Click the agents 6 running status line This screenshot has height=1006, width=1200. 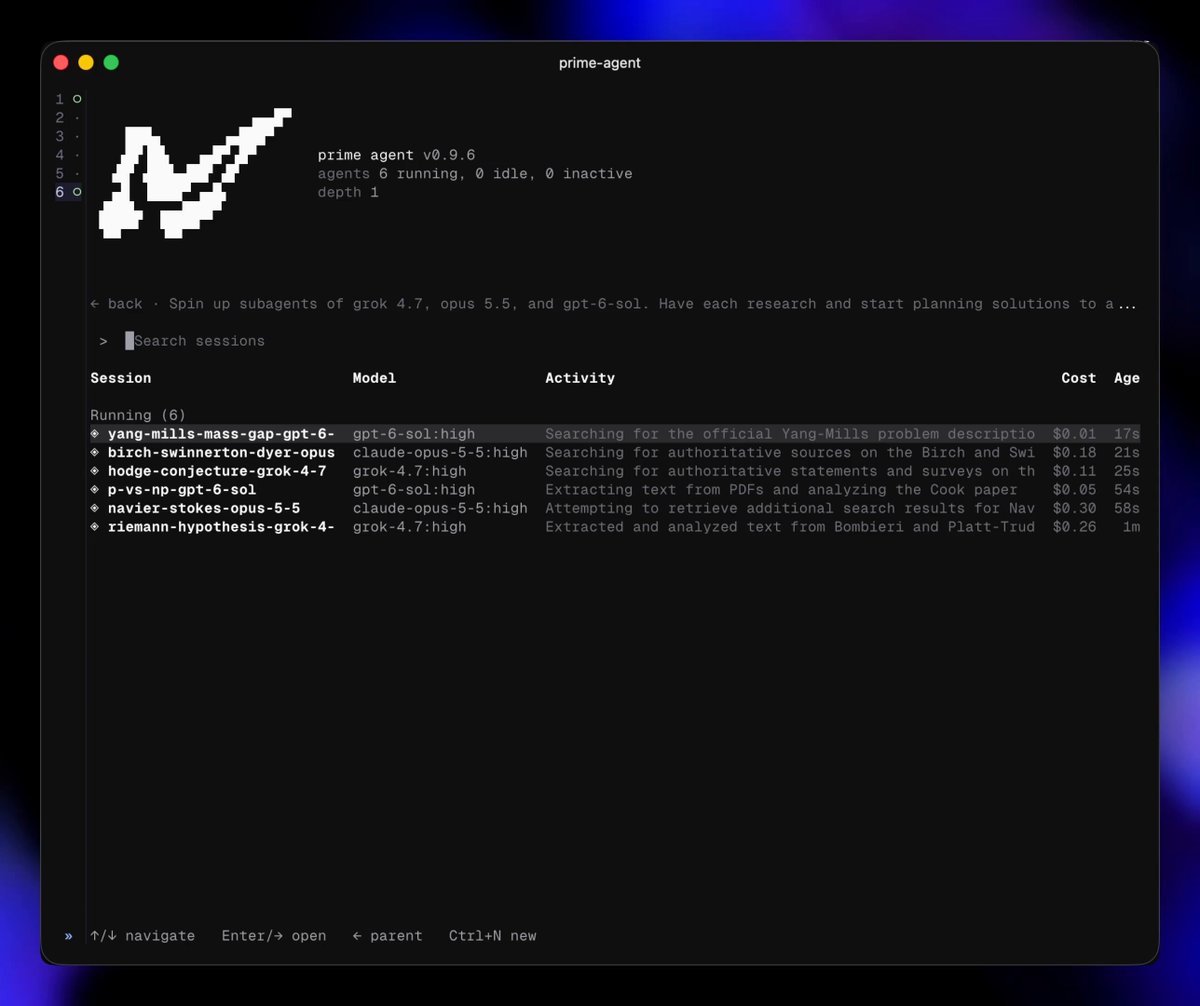(x=475, y=174)
